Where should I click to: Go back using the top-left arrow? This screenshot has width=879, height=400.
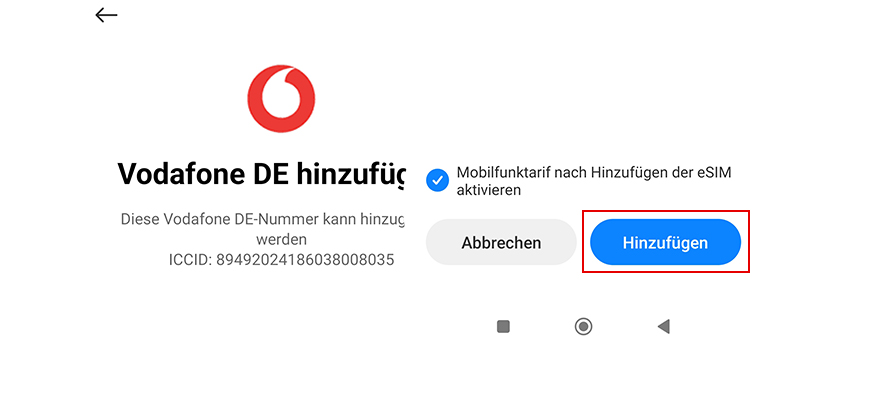106,15
